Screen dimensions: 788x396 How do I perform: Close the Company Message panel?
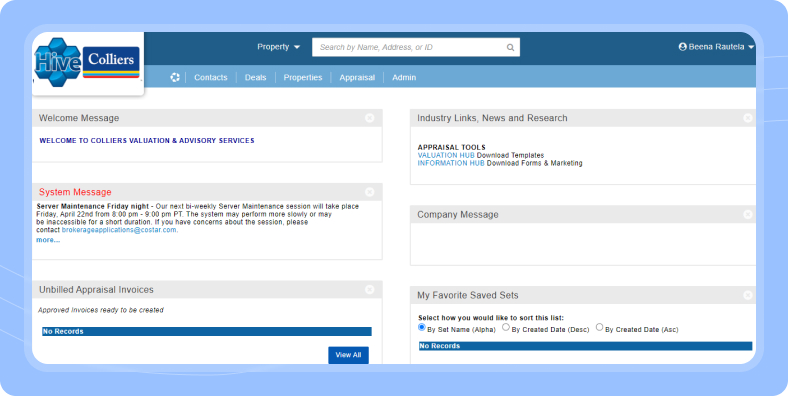748,214
